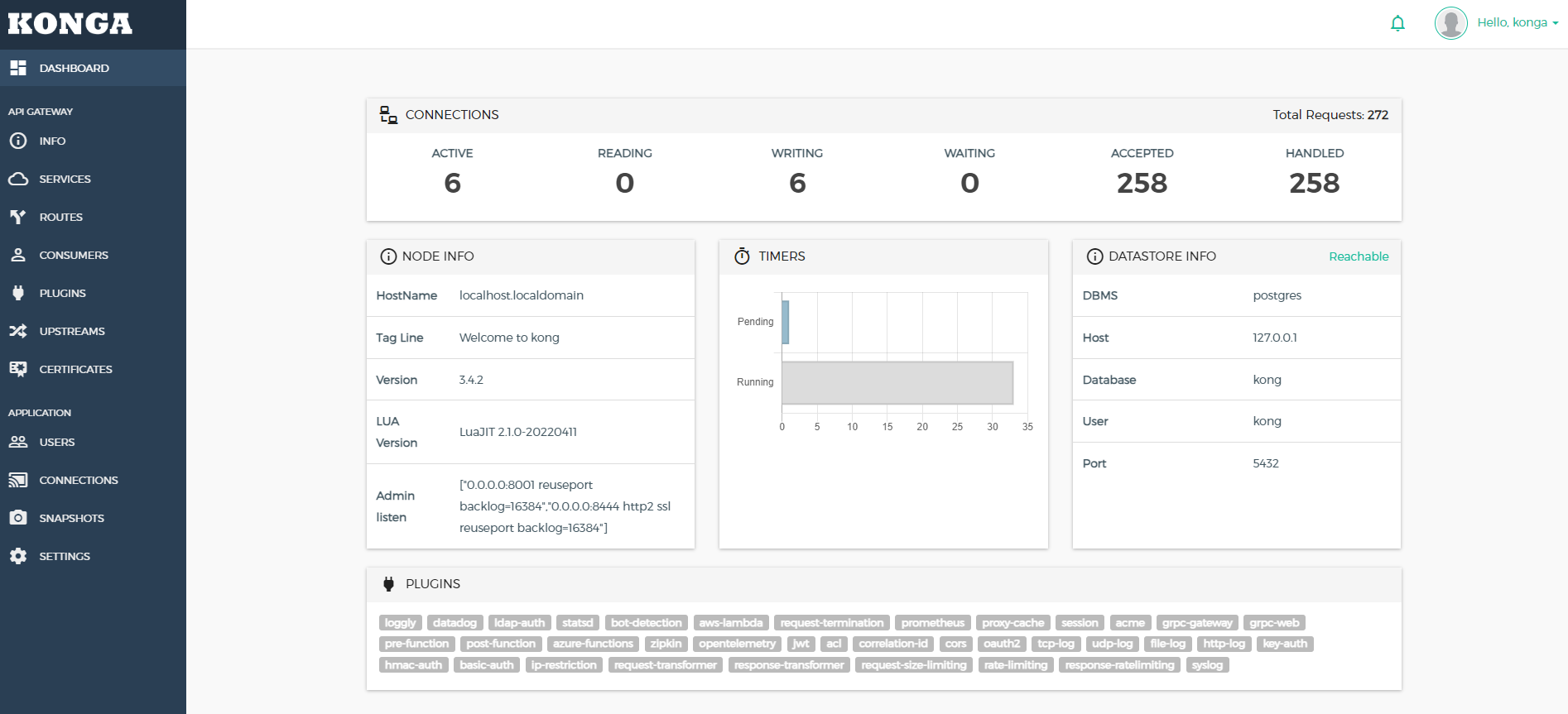This screenshot has width=1568, height=714.
Task: Navigate to Users in the sidebar
Action: 56,442
